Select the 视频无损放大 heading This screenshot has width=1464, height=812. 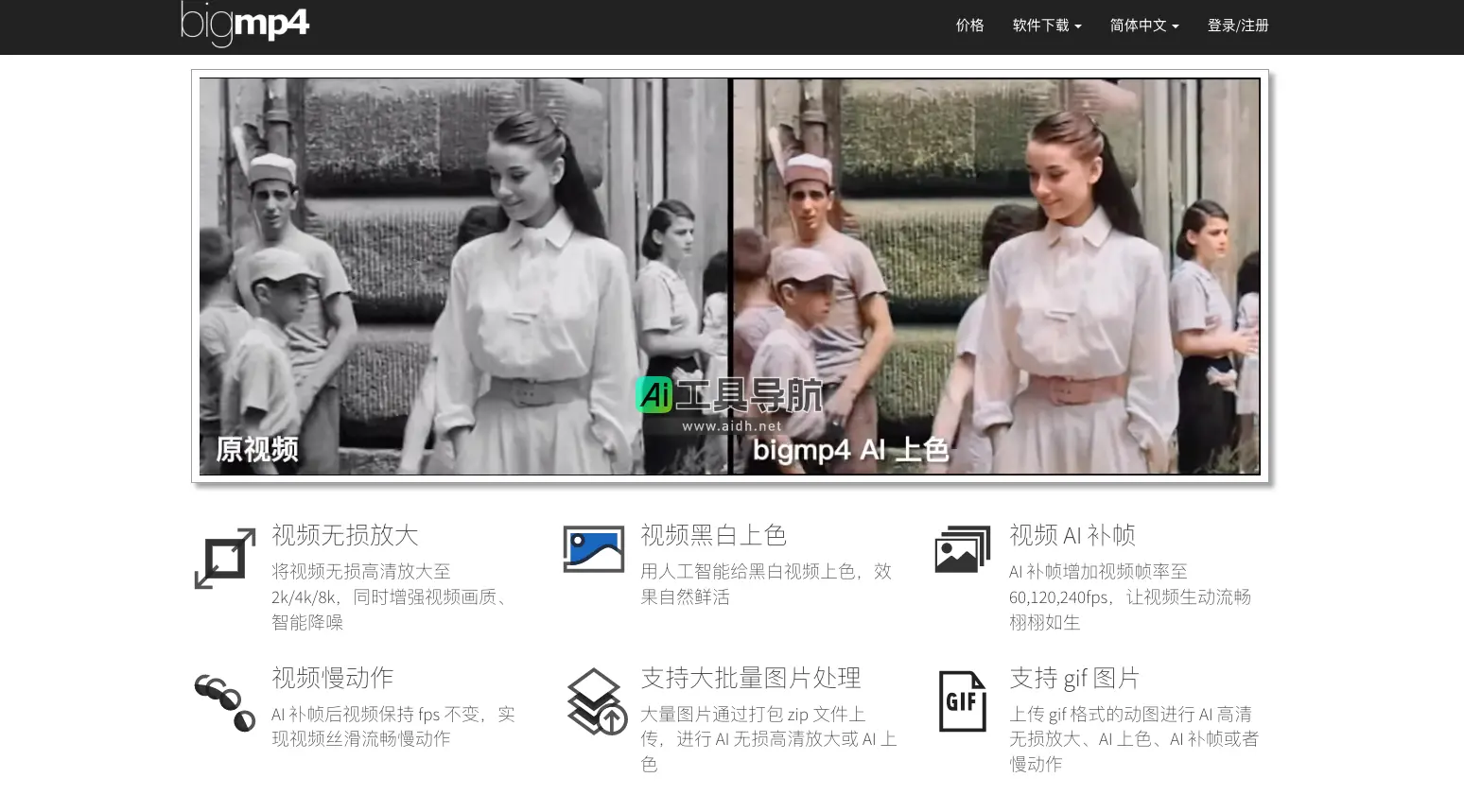point(345,535)
